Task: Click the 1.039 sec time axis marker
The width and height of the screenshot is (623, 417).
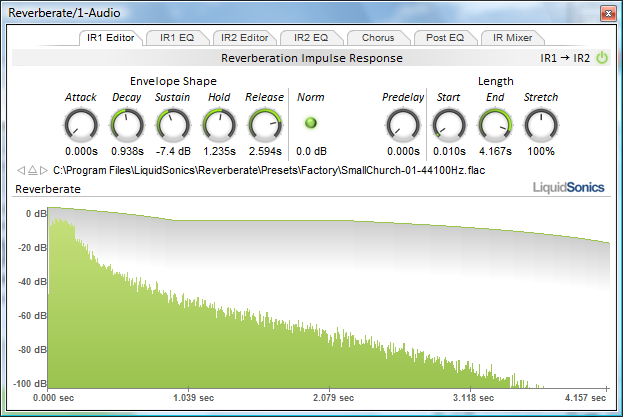Action: (193, 398)
